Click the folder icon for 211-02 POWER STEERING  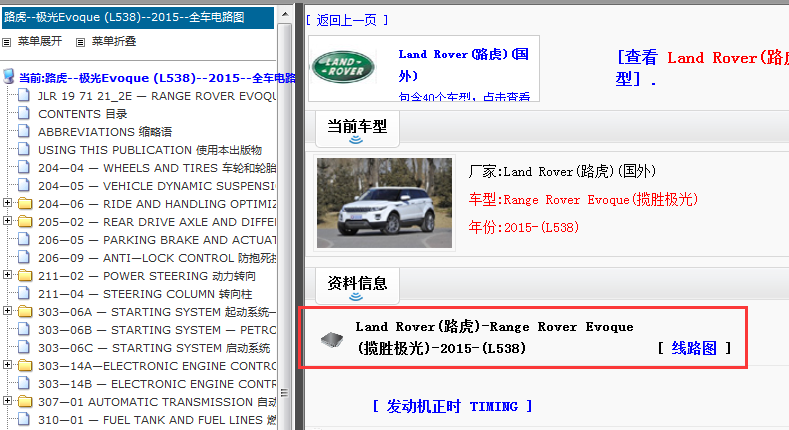[x=25, y=276]
